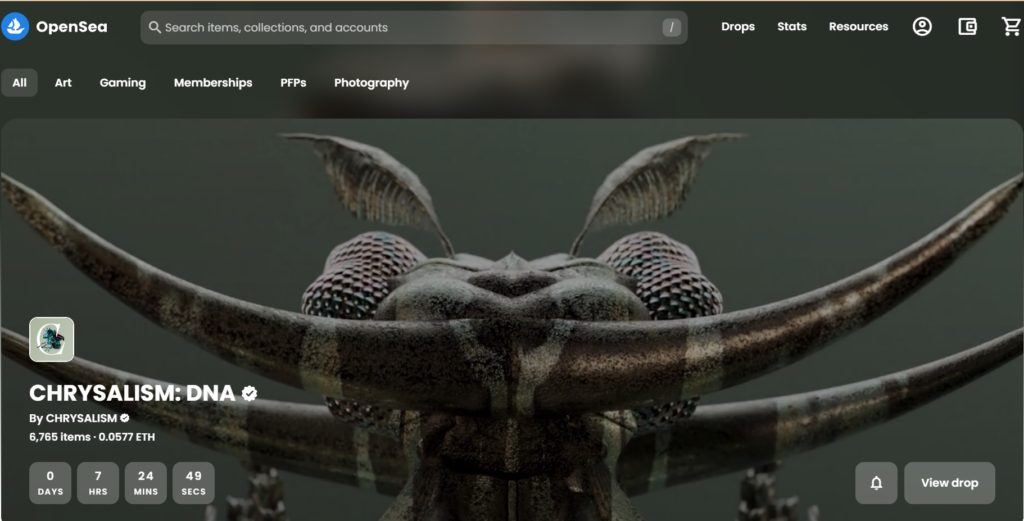Click the 7 HRS countdown box
Screen dimensions: 1024x521
[98, 483]
